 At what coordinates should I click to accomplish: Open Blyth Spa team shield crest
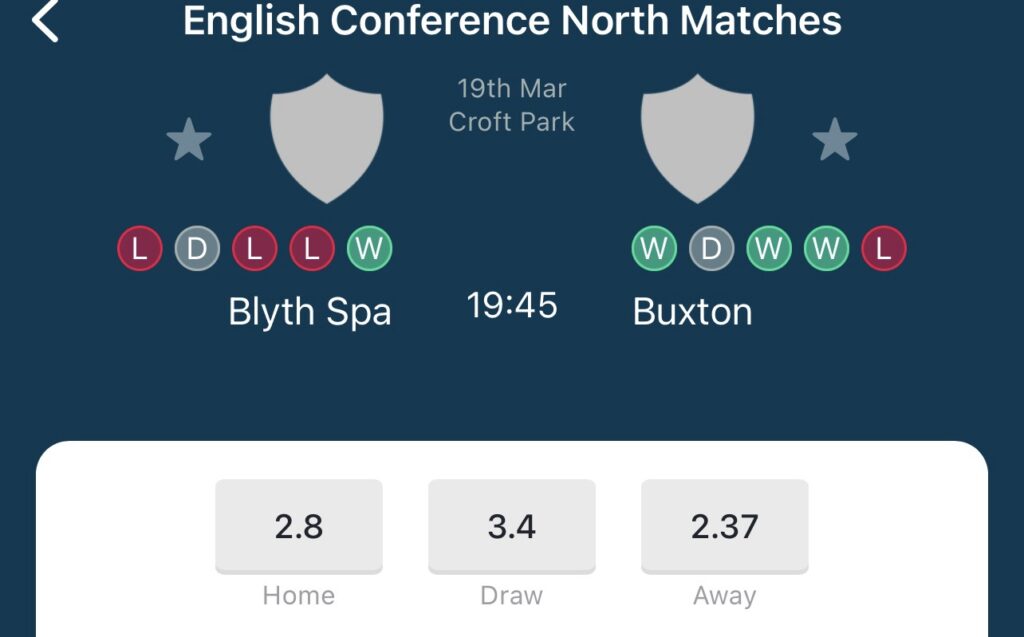click(327, 139)
